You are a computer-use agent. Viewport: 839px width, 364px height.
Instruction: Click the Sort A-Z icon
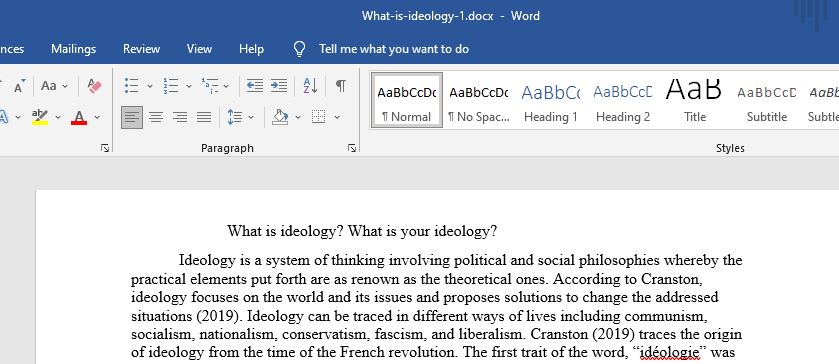point(310,86)
